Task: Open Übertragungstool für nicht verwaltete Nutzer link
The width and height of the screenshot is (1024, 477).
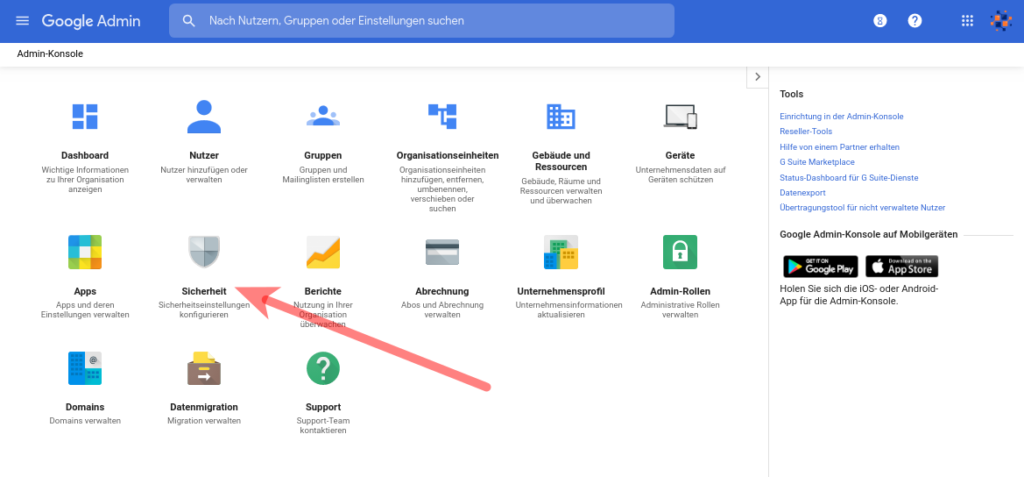Action: [x=863, y=208]
